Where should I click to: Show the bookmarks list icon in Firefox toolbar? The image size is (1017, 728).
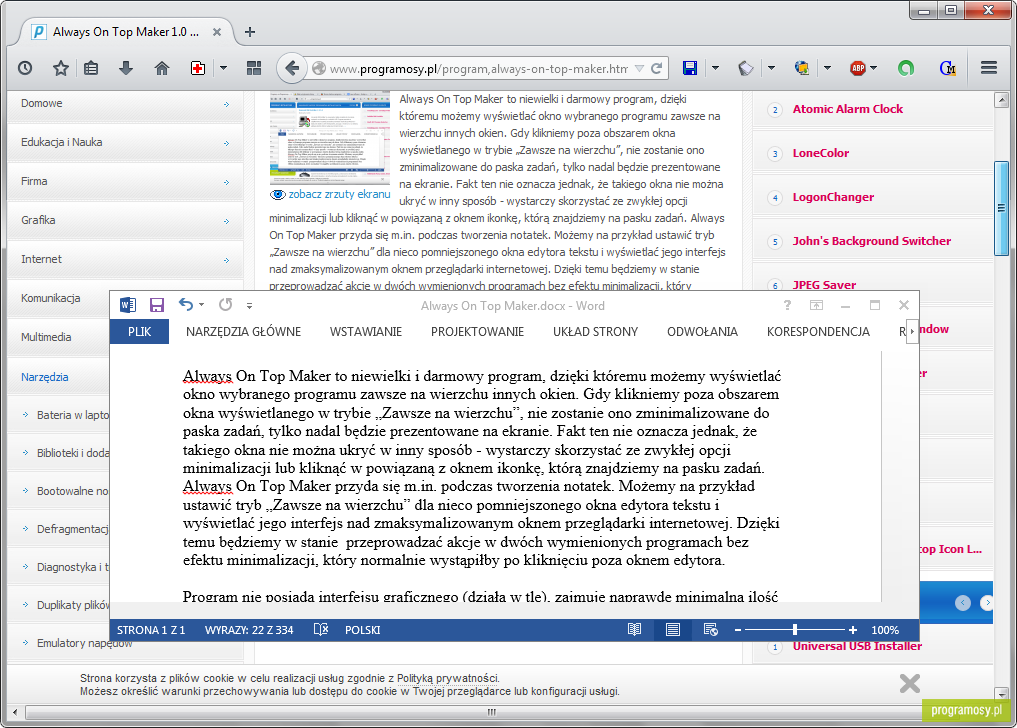(91, 67)
